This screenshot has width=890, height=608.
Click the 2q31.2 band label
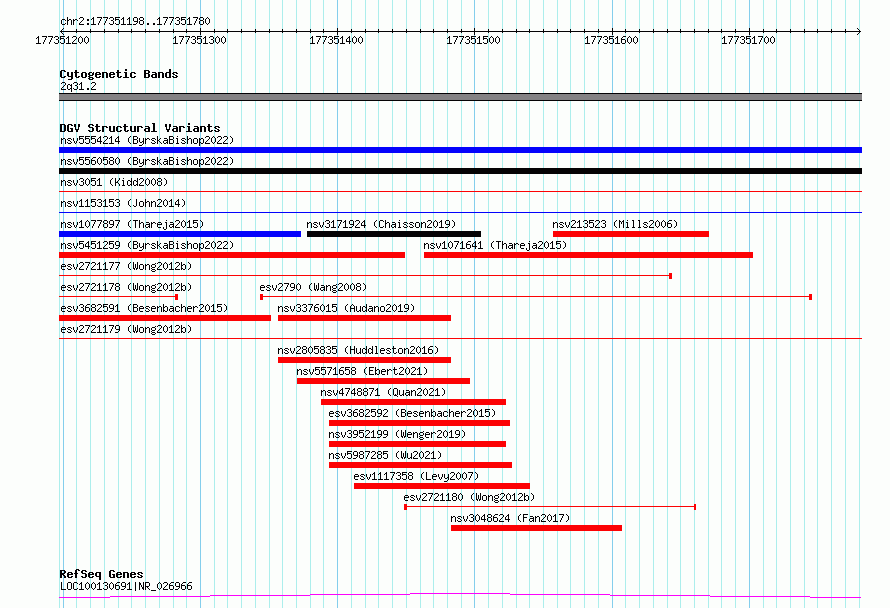[78, 86]
